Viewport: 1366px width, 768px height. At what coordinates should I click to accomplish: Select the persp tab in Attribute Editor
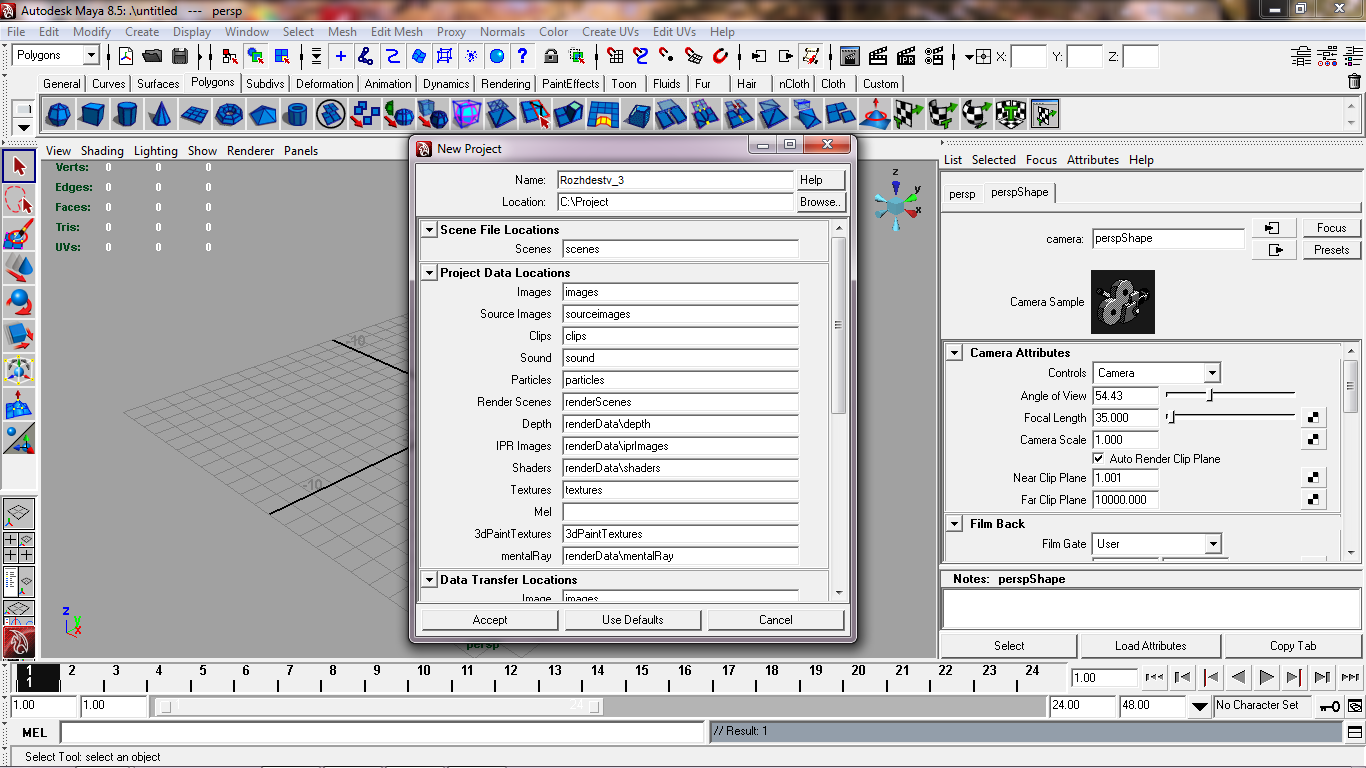(x=962, y=194)
